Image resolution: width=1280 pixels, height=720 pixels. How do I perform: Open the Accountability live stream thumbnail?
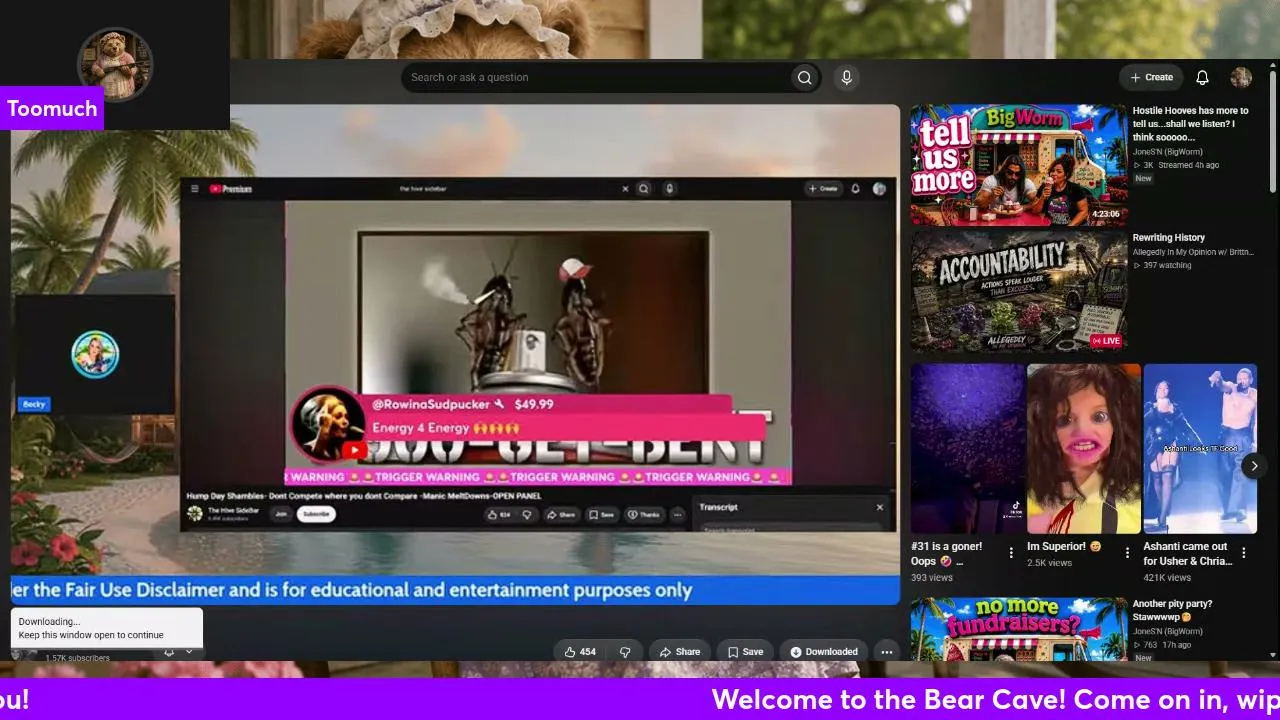(1018, 292)
